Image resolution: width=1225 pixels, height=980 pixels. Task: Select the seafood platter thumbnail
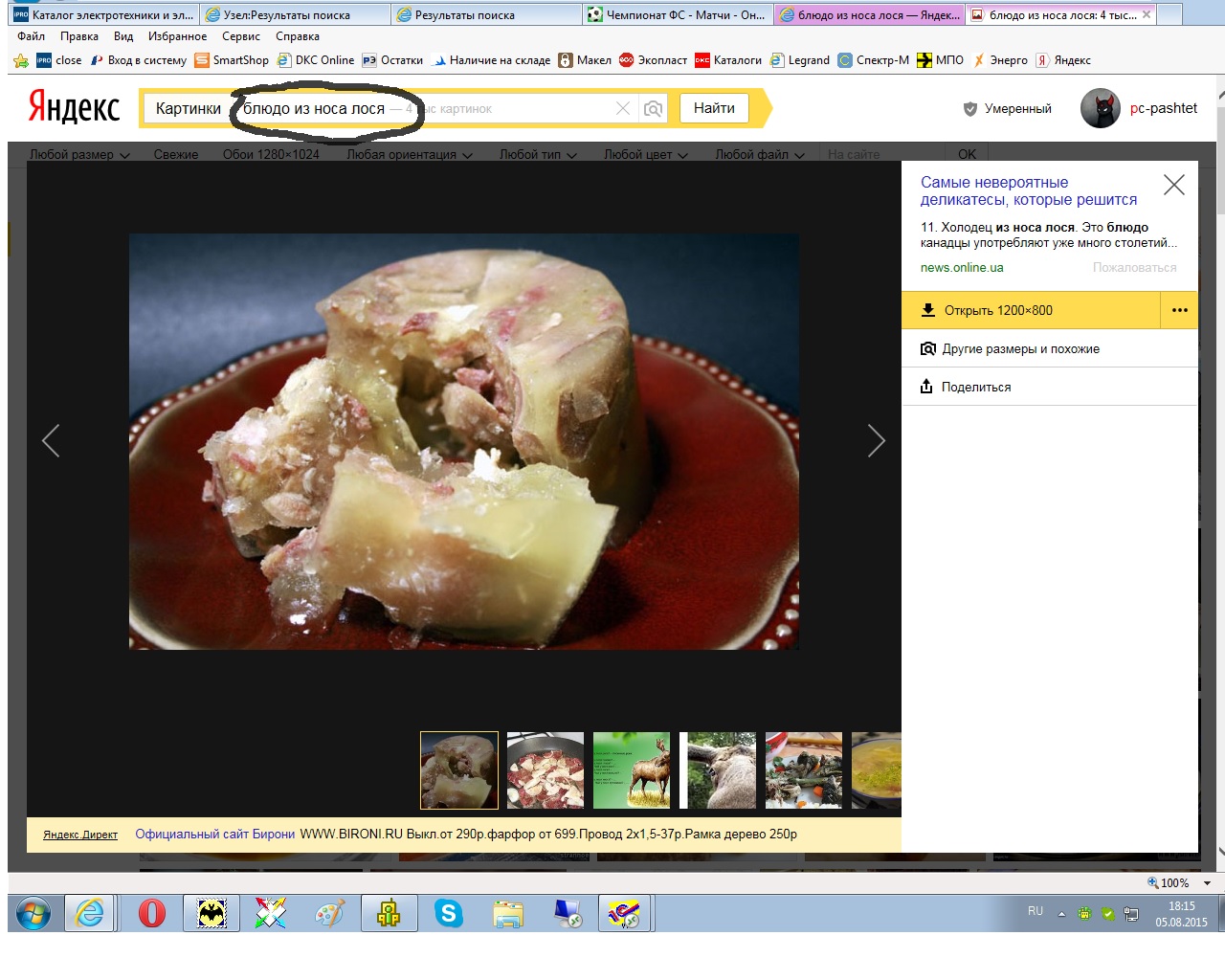pos(804,770)
